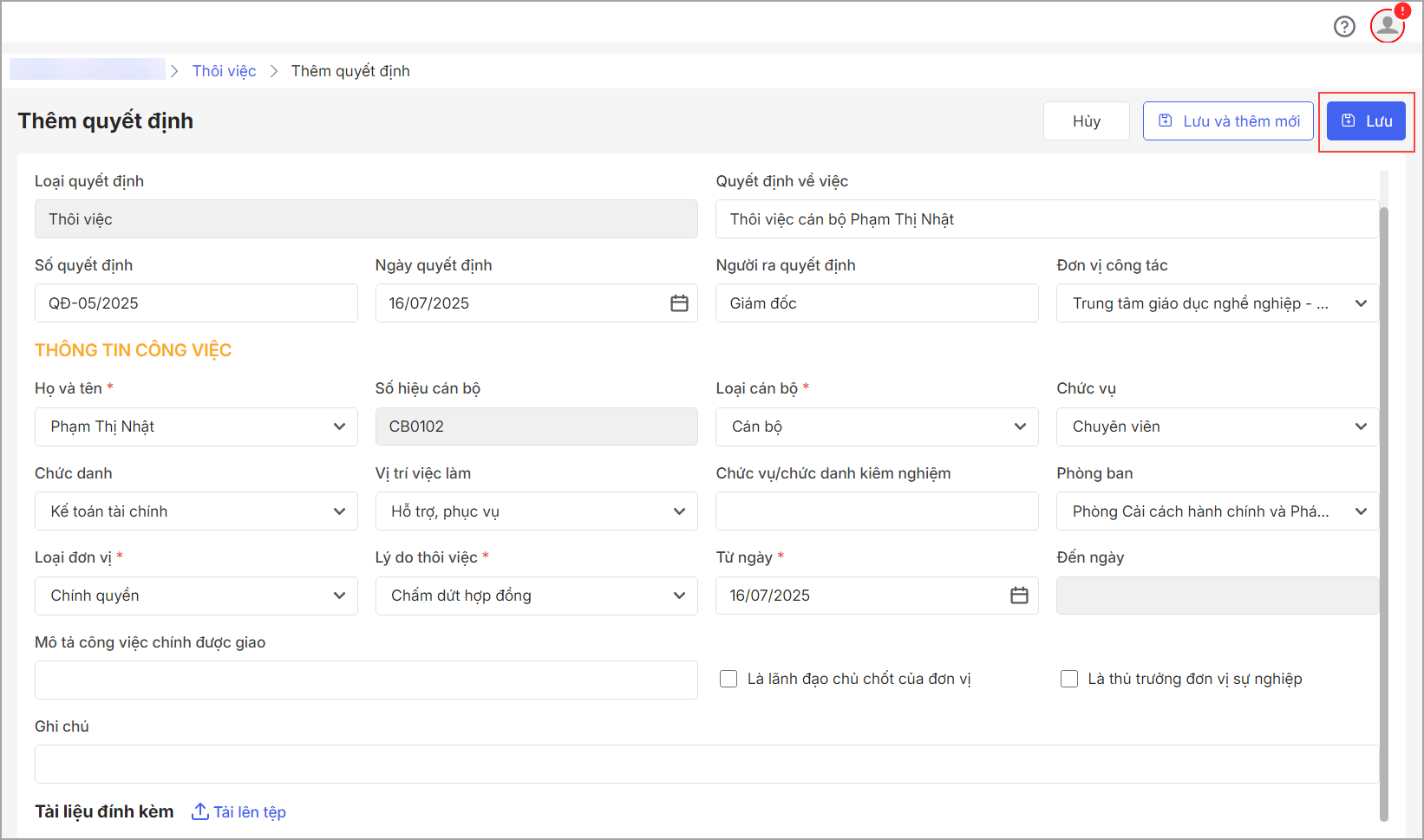Expand the Họ và tên dropdown

pos(339,427)
